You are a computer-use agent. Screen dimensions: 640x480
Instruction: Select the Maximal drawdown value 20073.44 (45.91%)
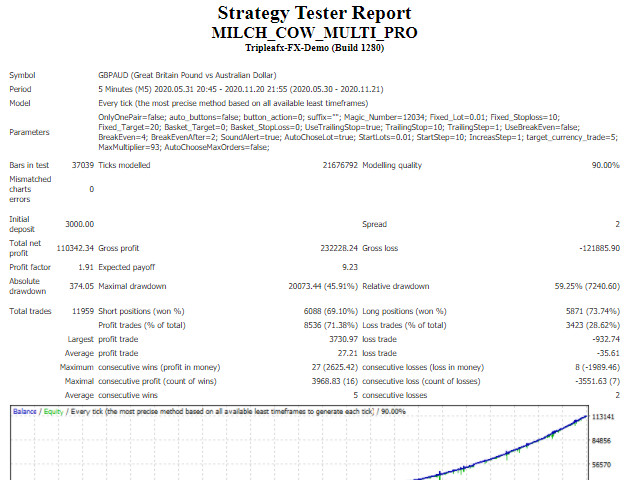(323, 286)
